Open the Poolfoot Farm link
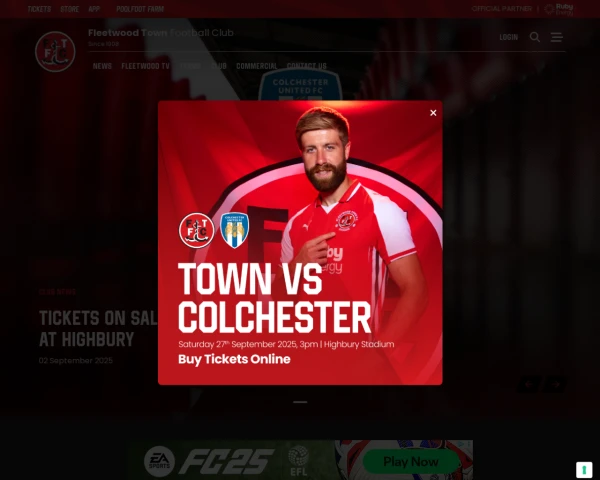 tap(140, 9)
